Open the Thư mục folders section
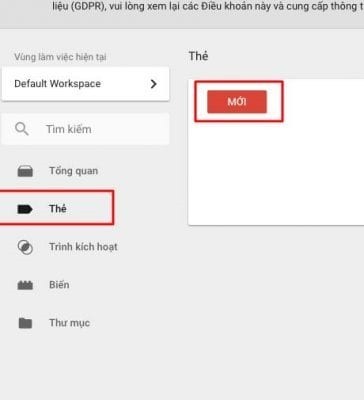Screen dimensions: 364x400 (x=69, y=323)
